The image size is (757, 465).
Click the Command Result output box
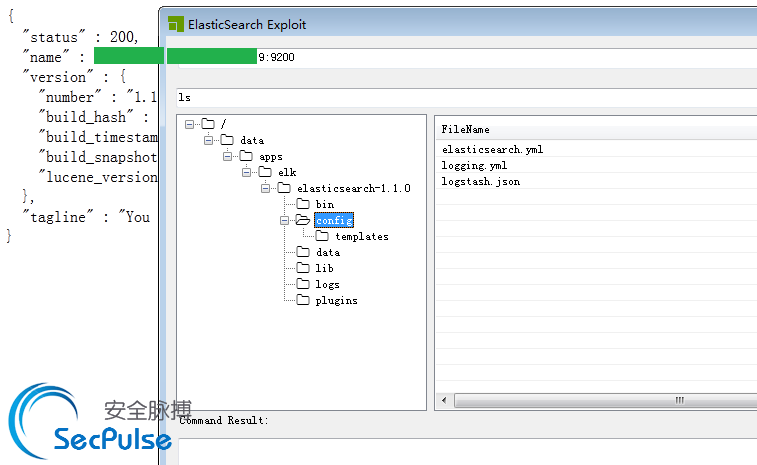click(x=468, y=452)
